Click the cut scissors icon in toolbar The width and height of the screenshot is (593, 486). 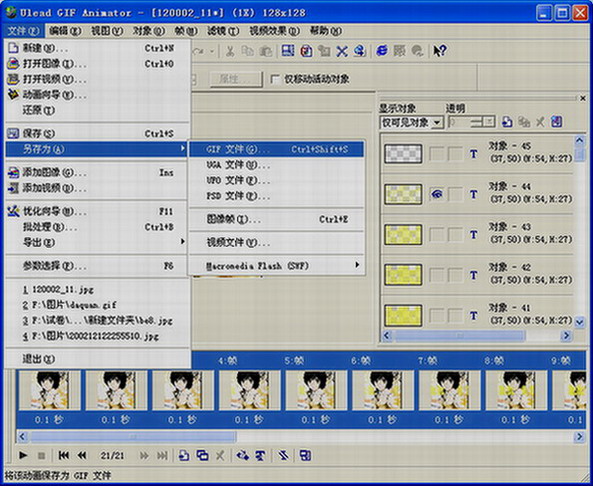(x=230, y=51)
